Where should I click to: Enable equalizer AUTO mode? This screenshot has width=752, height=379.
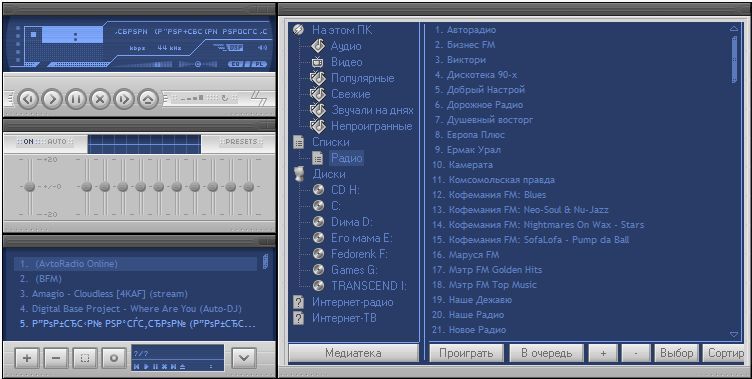pyautogui.click(x=58, y=142)
